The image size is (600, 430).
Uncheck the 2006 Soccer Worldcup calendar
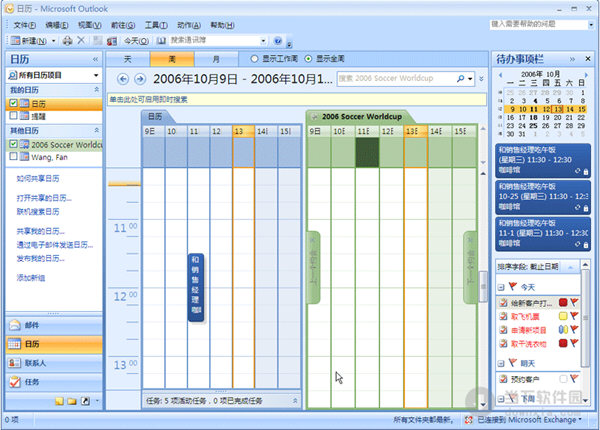(x=13, y=144)
